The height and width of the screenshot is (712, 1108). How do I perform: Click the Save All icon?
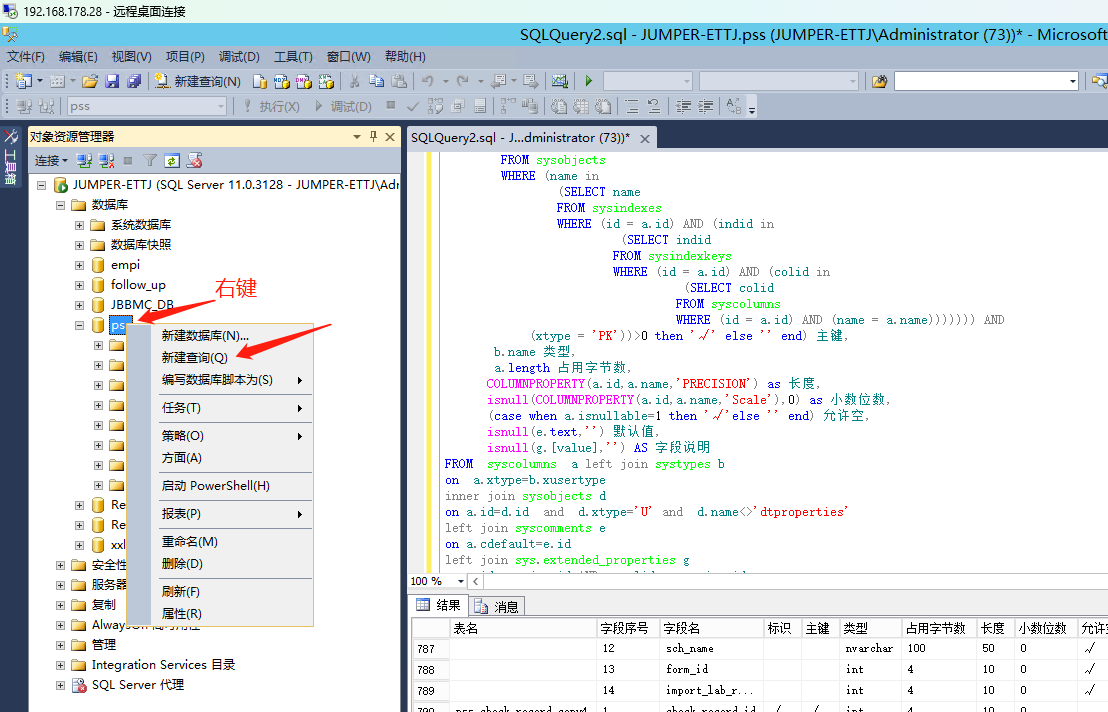pyautogui.click(x=134, y=81)
